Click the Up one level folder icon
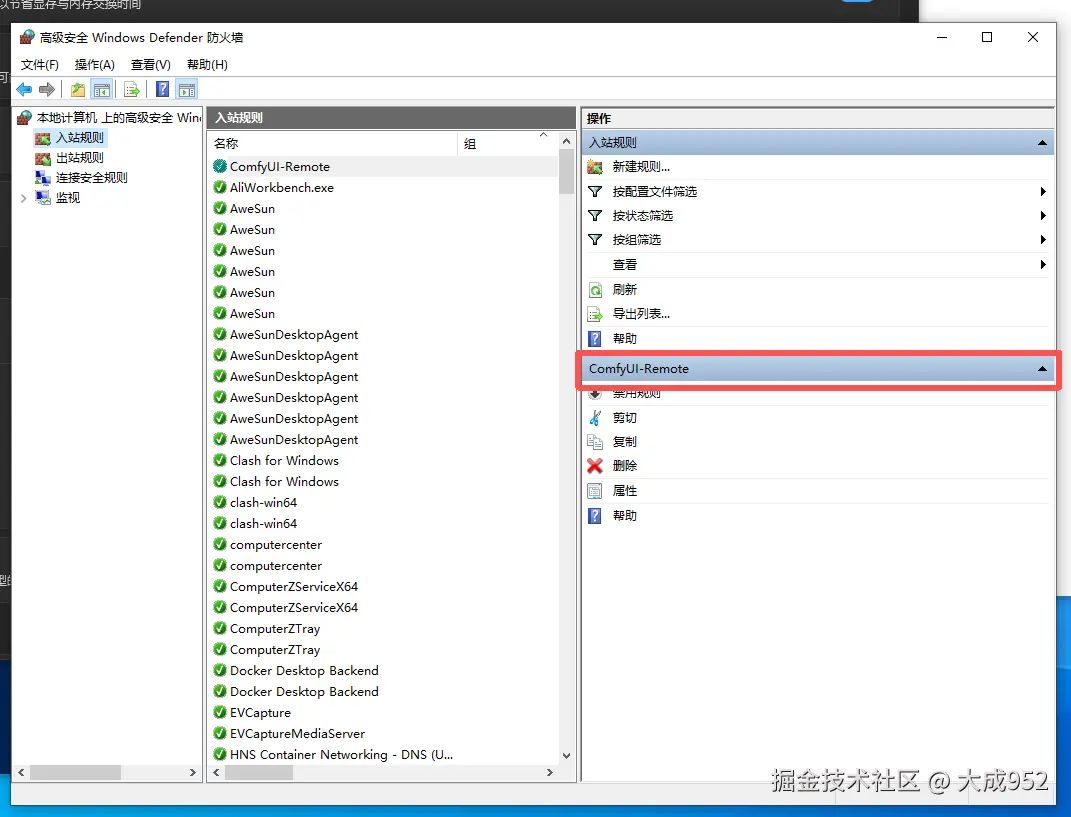Viewport: 1071px width, 817px height. 78,89
